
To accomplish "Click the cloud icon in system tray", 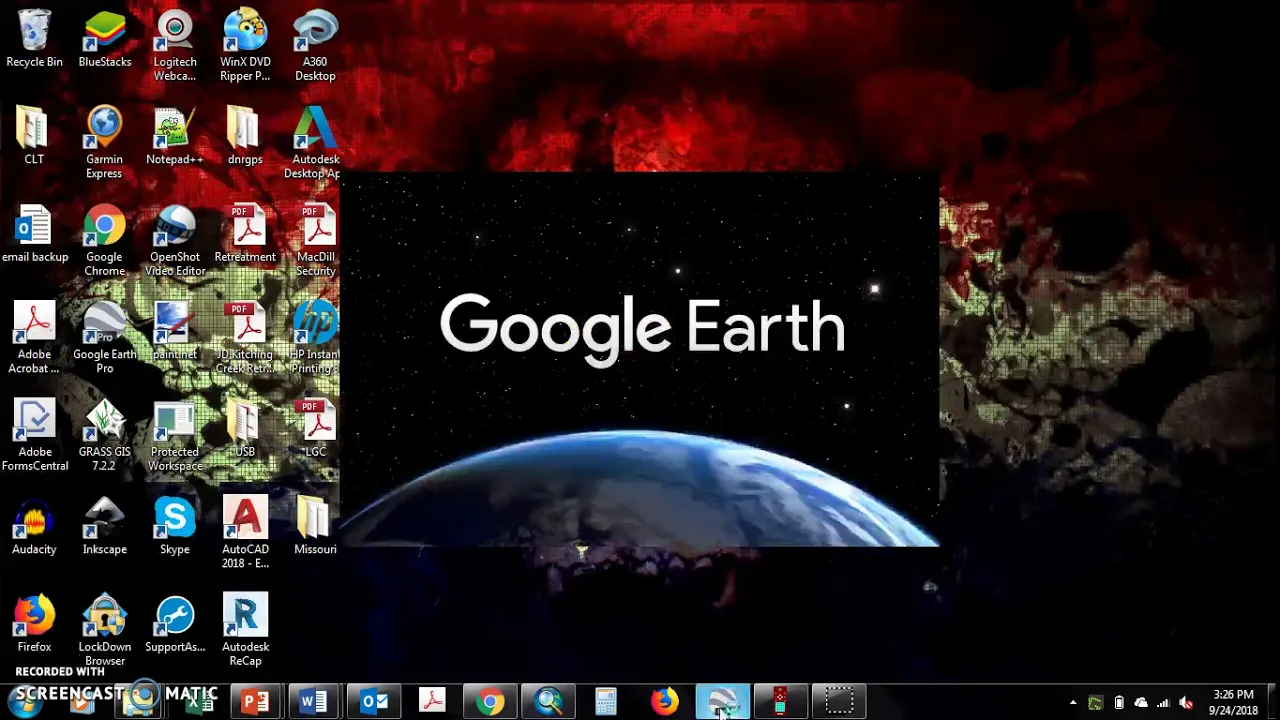I will (x=1141, y=703).
